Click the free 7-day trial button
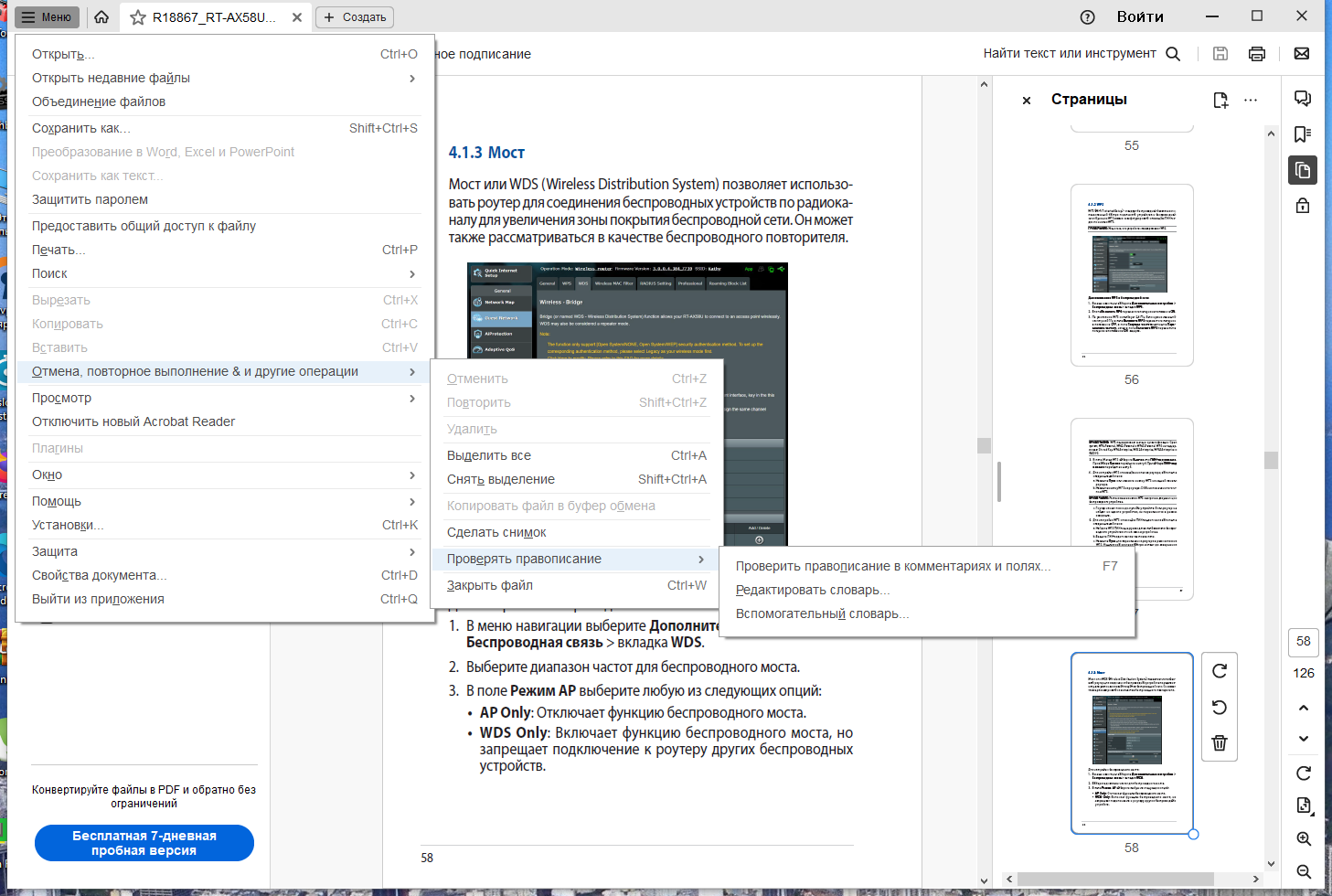Image resolution: width=1332 pixels, height=896 pixels. 144,843
